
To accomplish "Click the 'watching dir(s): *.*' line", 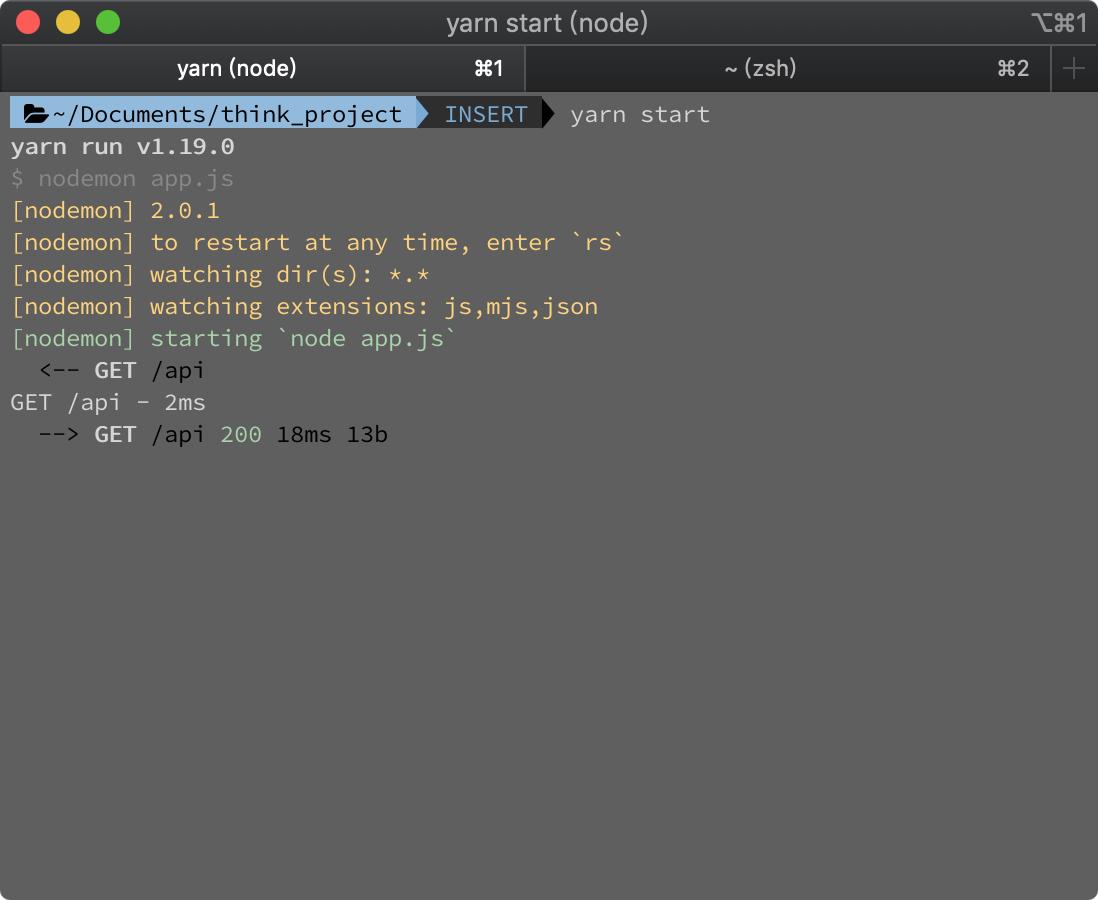I will pyautogui.click(x=220, y=275).
